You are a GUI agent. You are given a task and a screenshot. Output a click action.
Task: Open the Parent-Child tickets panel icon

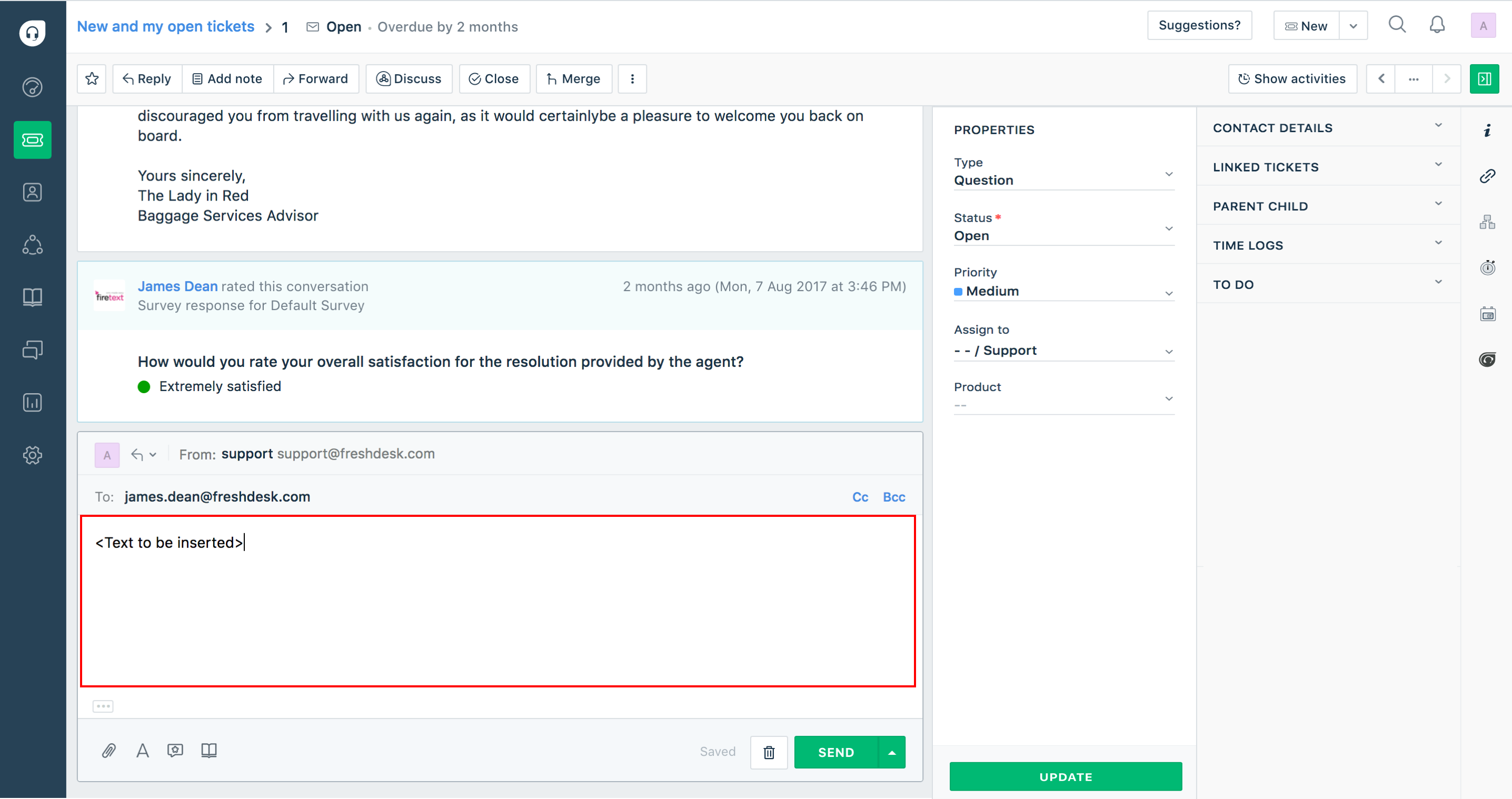tap(1487, 221)
